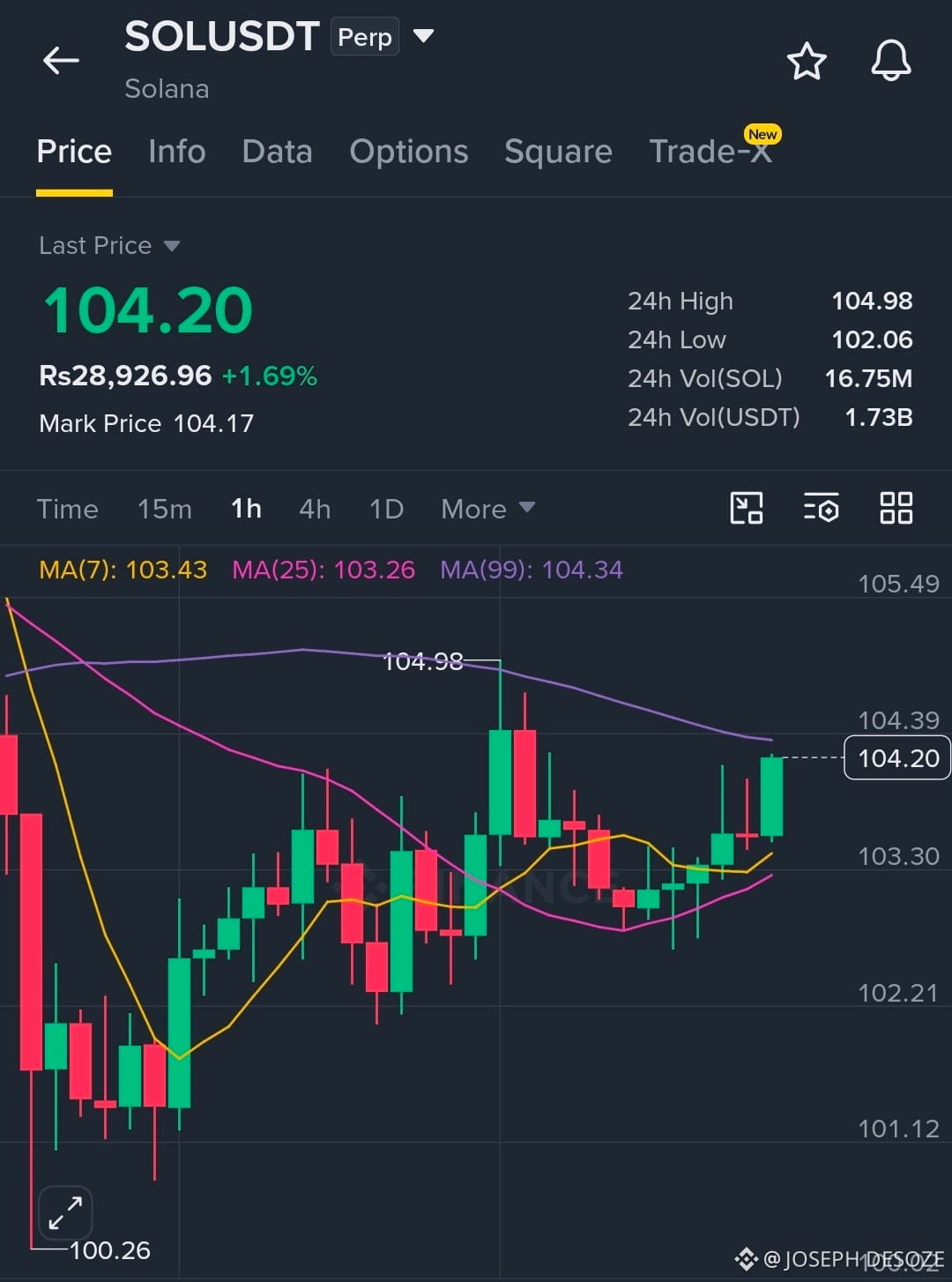Open the four-square grid layout icon
Viewport: 952px width, 1282px height.
coord(896,508)
